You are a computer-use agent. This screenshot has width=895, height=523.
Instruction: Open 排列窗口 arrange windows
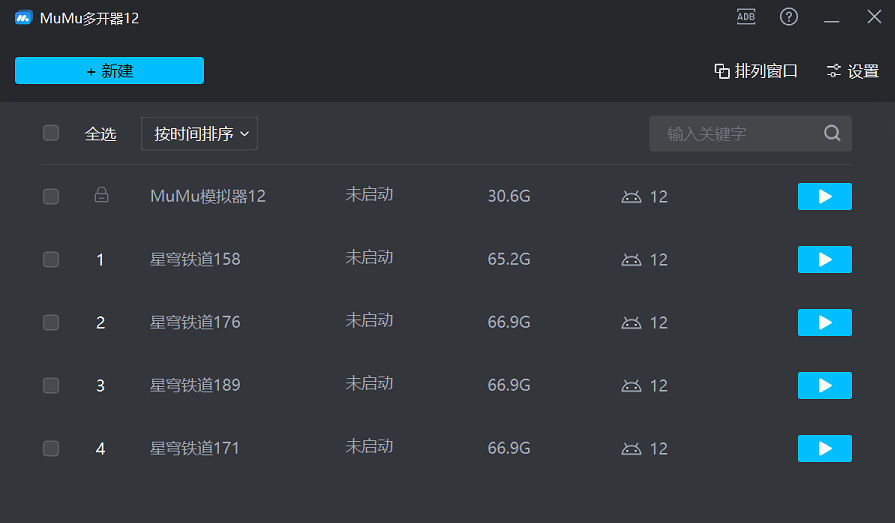point(756,71)
